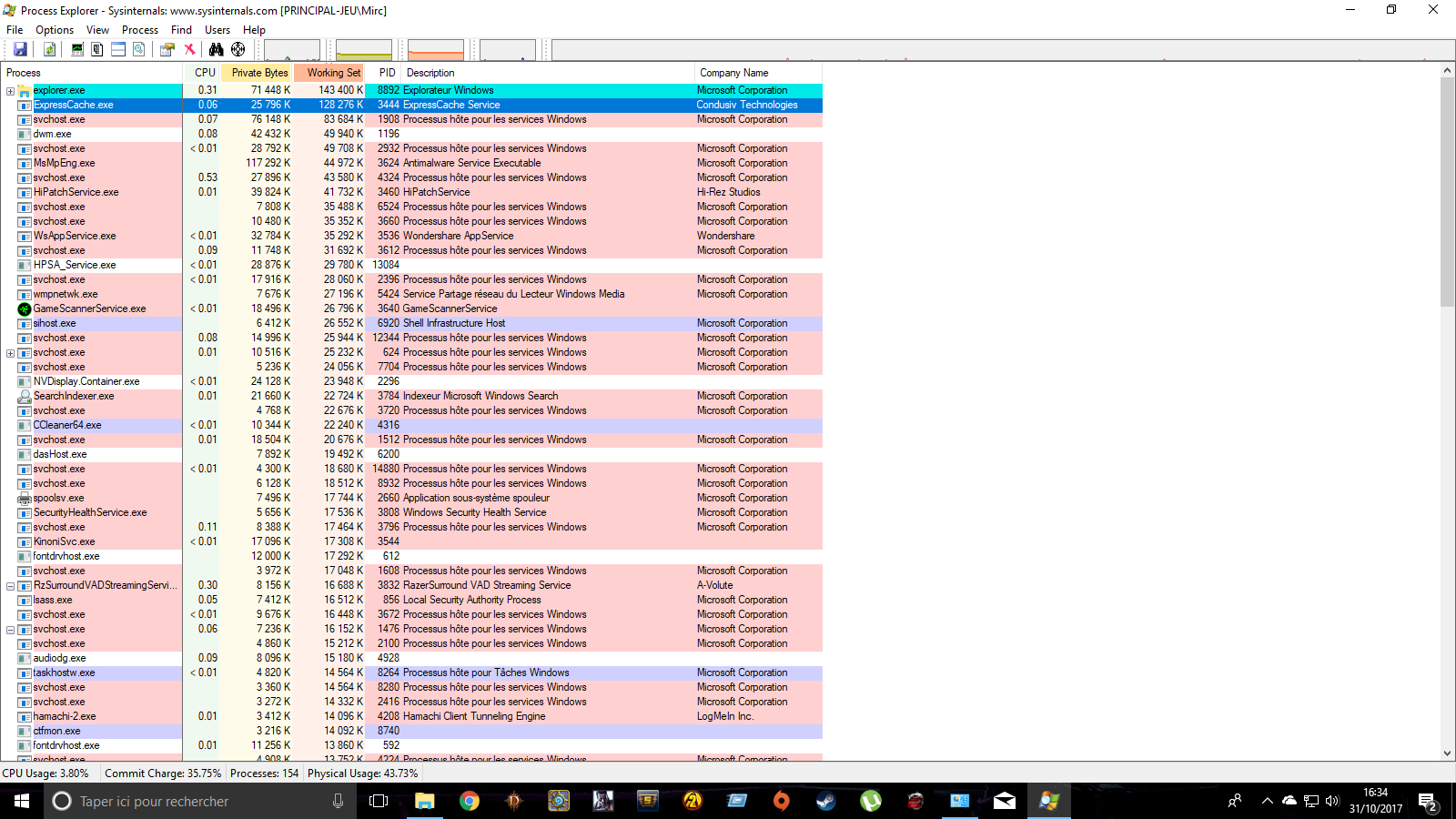1456x819 pixels.
Task: Open Google Chrome from the taskbar
Action: click(470, 801)
